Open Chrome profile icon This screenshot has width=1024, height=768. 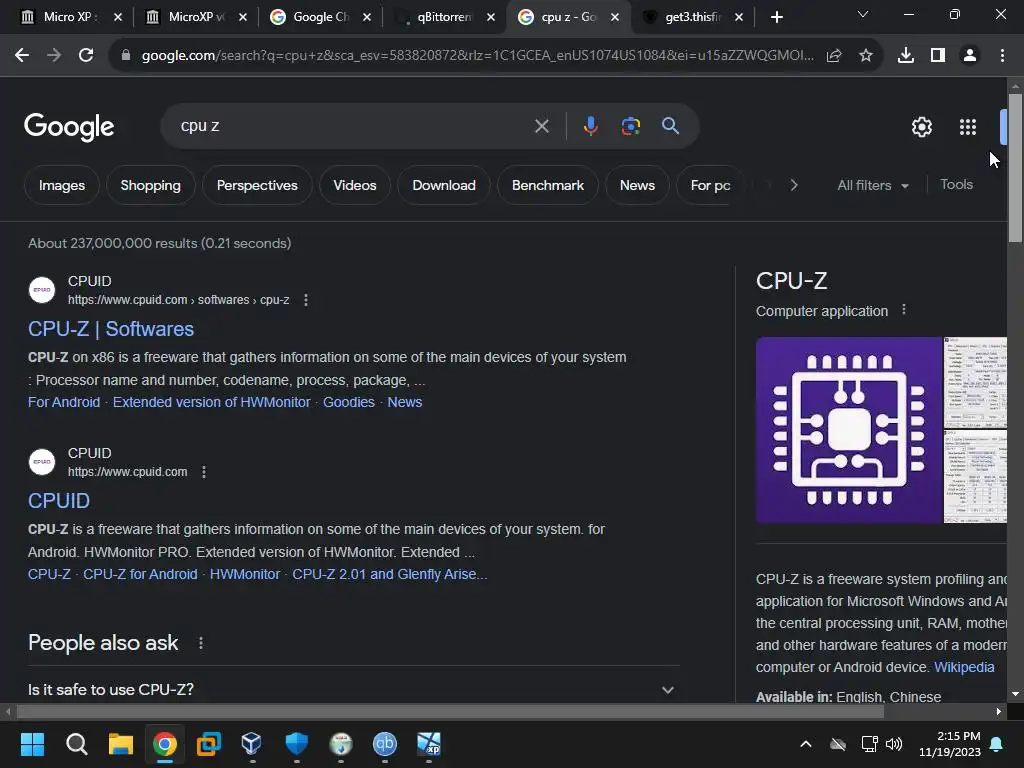point(970,56)
